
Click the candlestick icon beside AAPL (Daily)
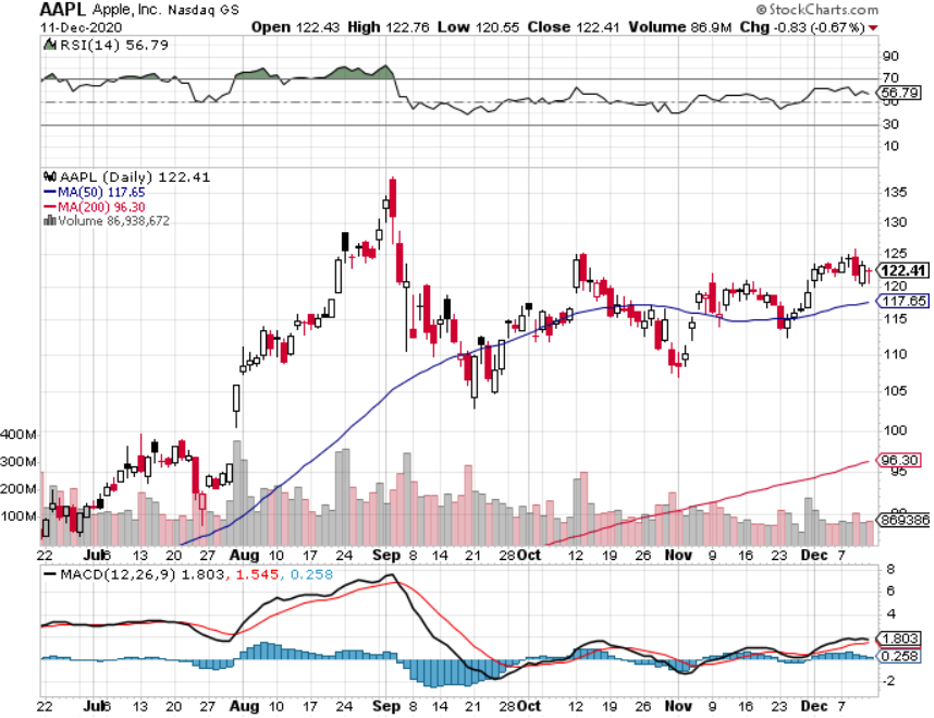tap(50, 177)
